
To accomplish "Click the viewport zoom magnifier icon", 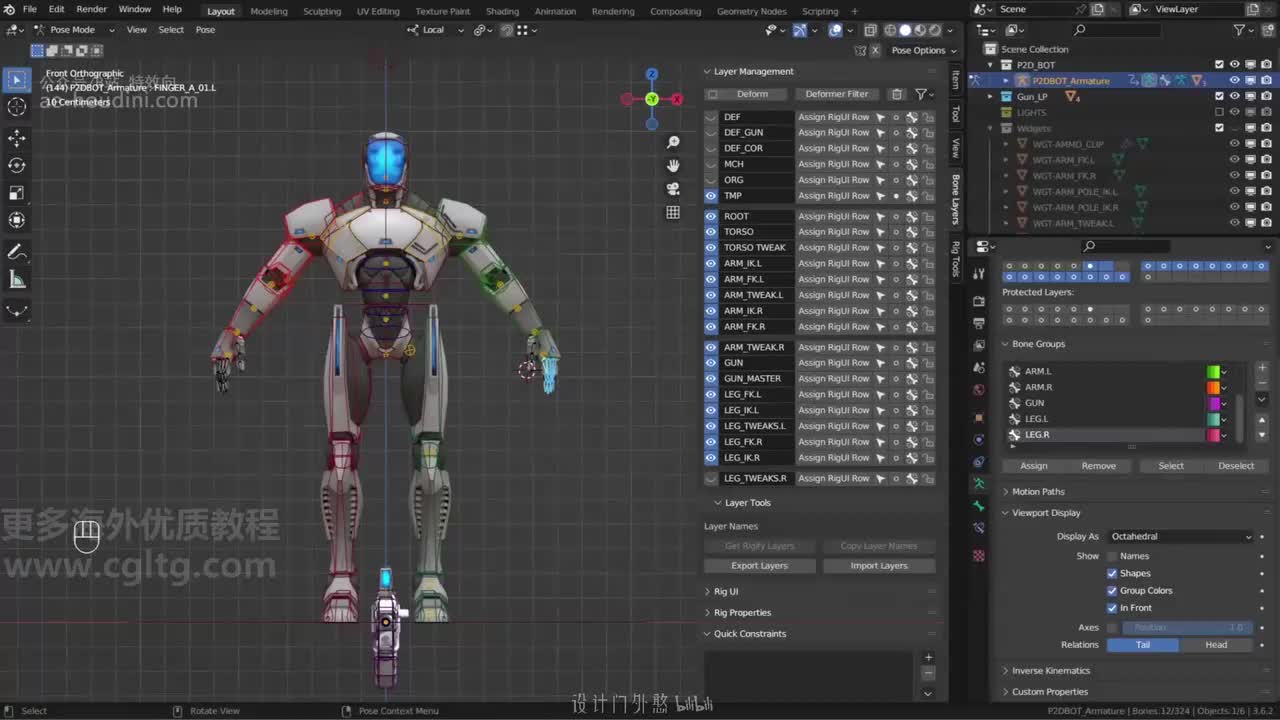I will coord(673,143).
